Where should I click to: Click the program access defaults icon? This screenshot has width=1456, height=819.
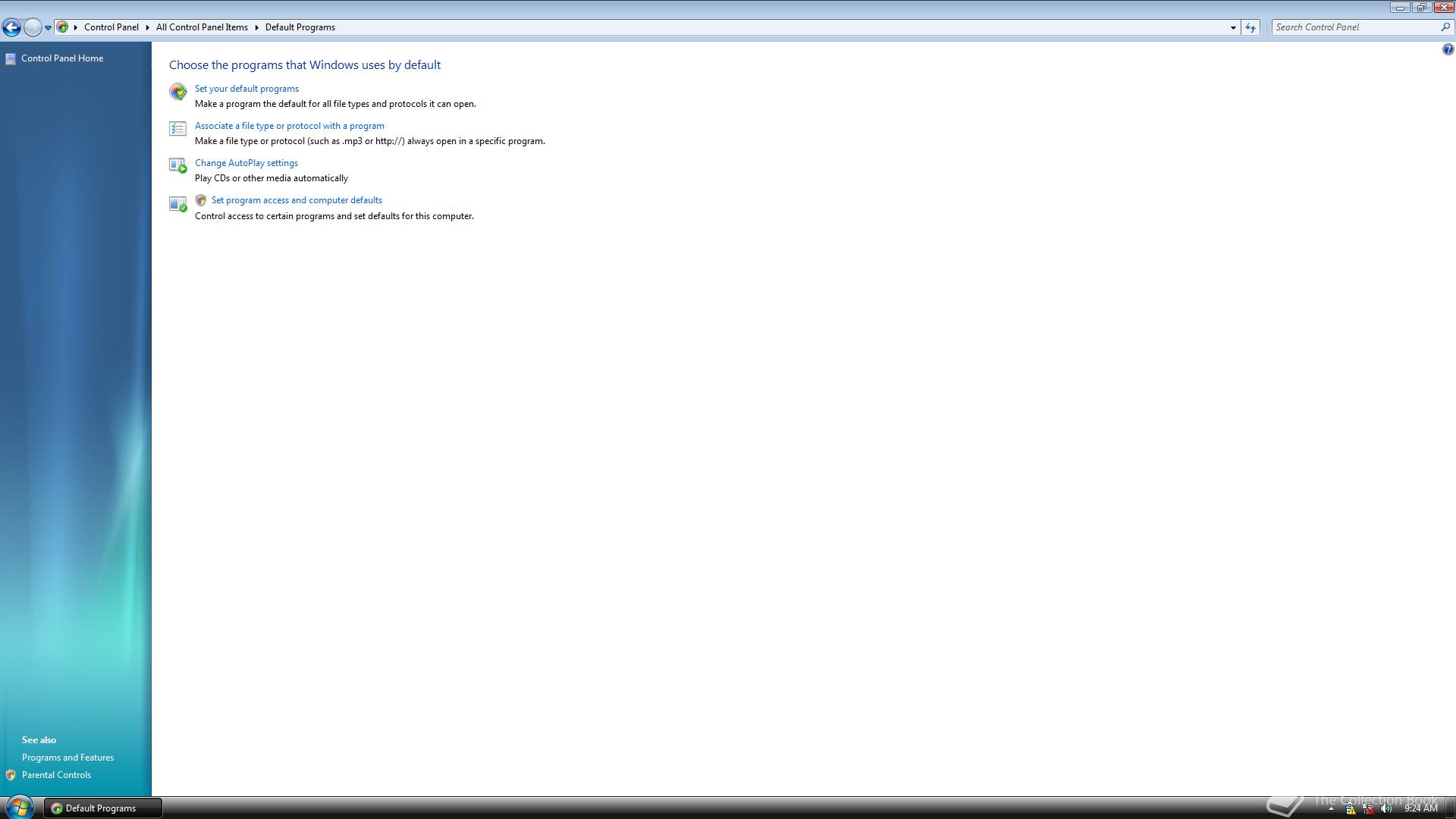177,204
